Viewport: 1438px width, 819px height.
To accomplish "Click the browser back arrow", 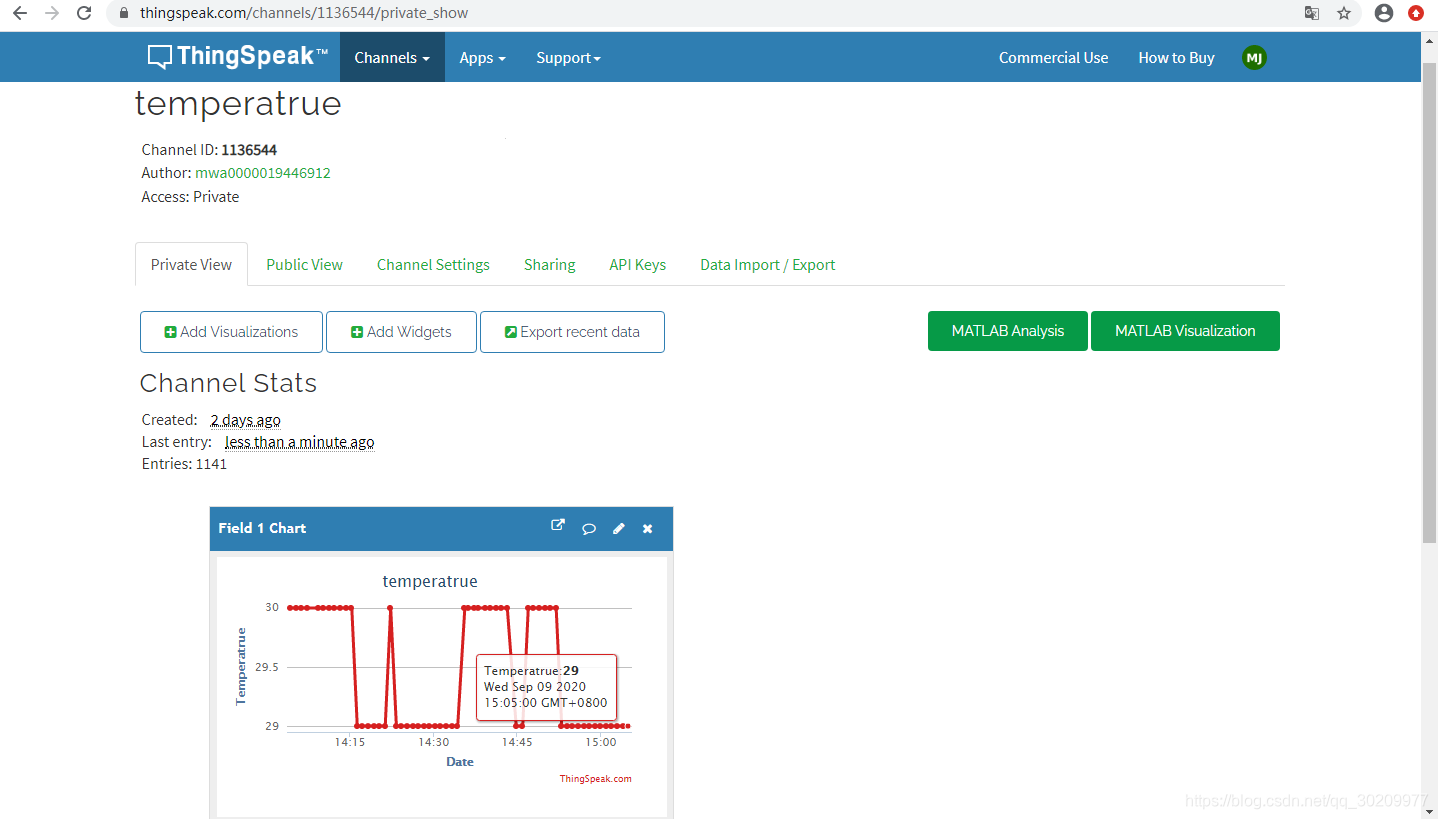I will click(19, 13).
